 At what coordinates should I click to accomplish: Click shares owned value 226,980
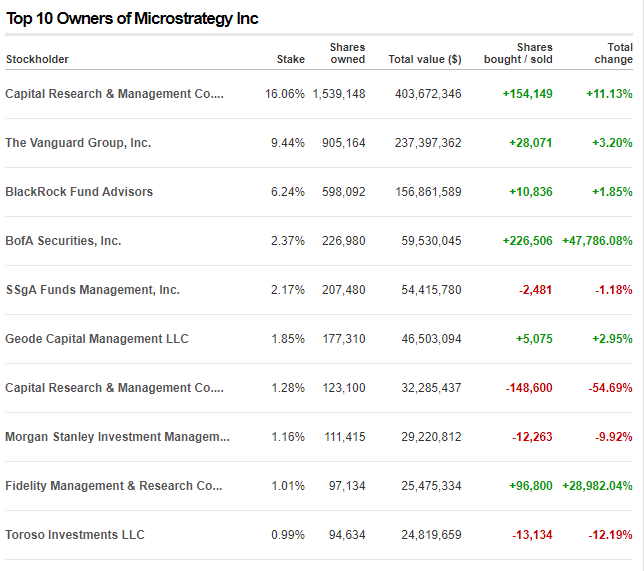point(344,241)
